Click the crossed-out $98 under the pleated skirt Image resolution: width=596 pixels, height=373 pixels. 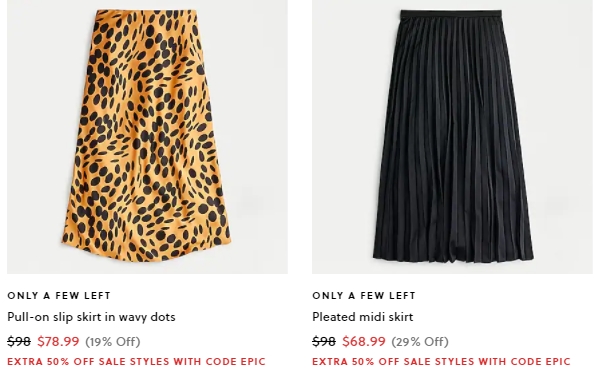tap(324, 341)
